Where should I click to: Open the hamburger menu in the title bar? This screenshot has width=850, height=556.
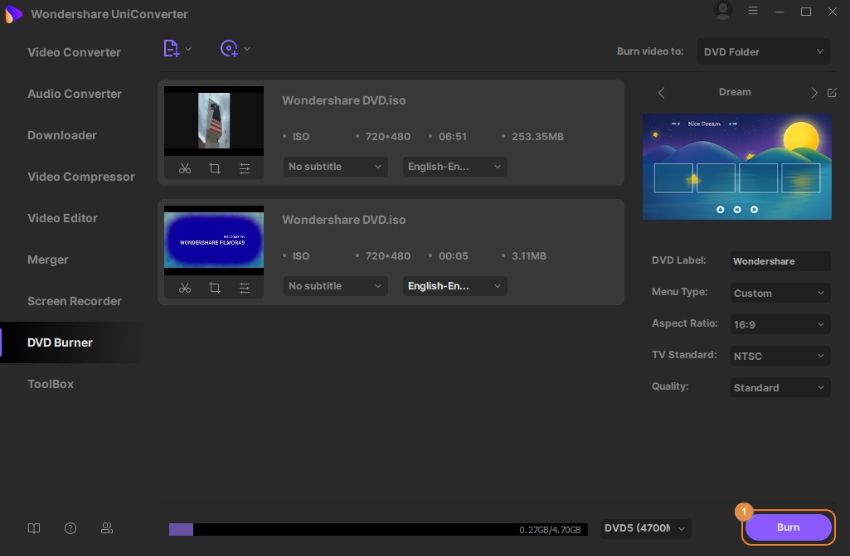[752, 10]
